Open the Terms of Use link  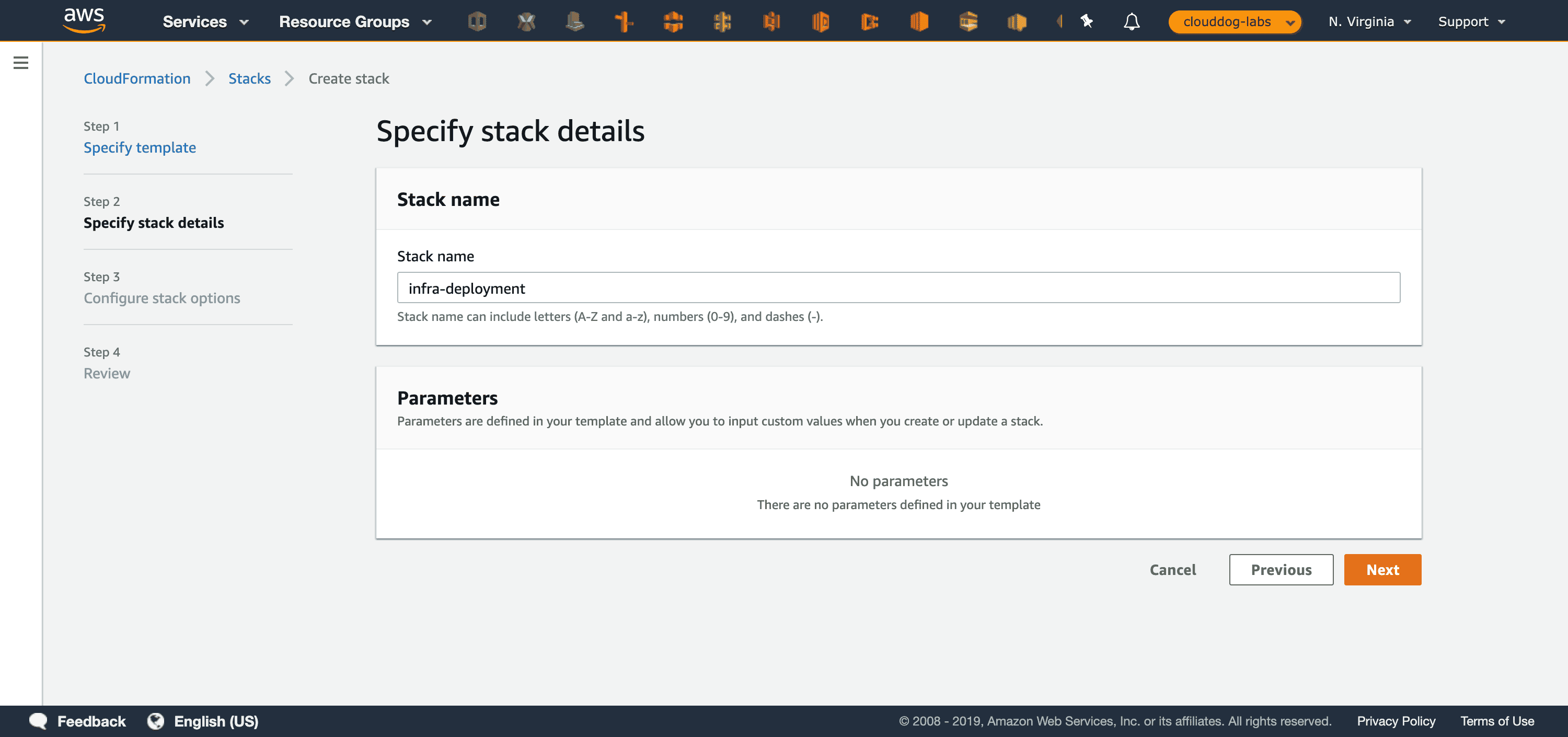(x=1497, y=721)
